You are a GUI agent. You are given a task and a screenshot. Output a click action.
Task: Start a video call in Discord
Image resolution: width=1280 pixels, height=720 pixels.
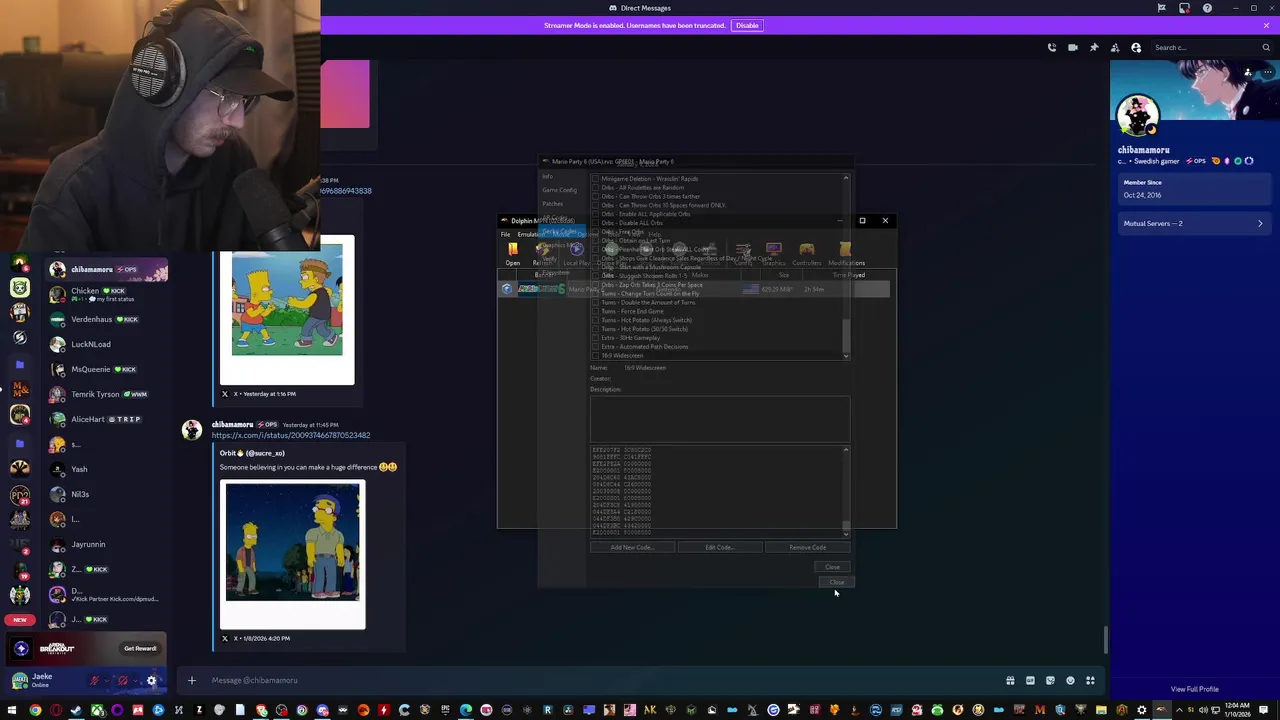(1072, 47)
